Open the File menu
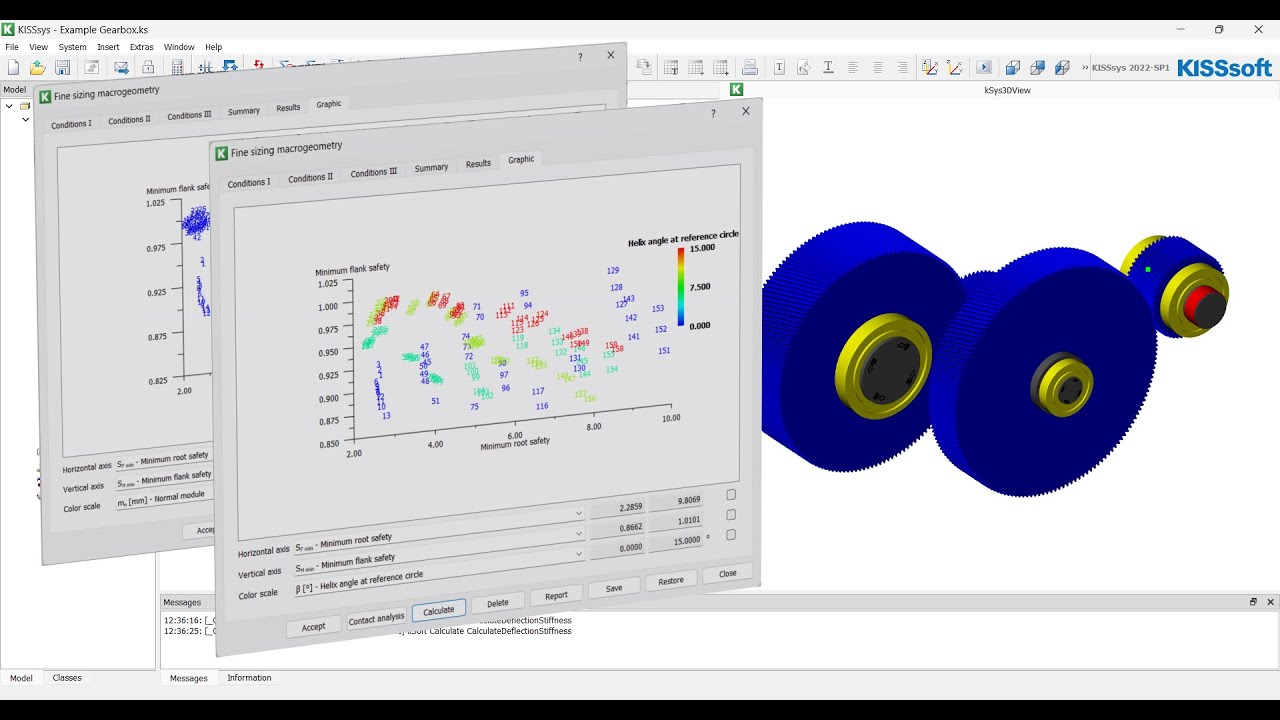1280x720 pixels. coord(12,47)
